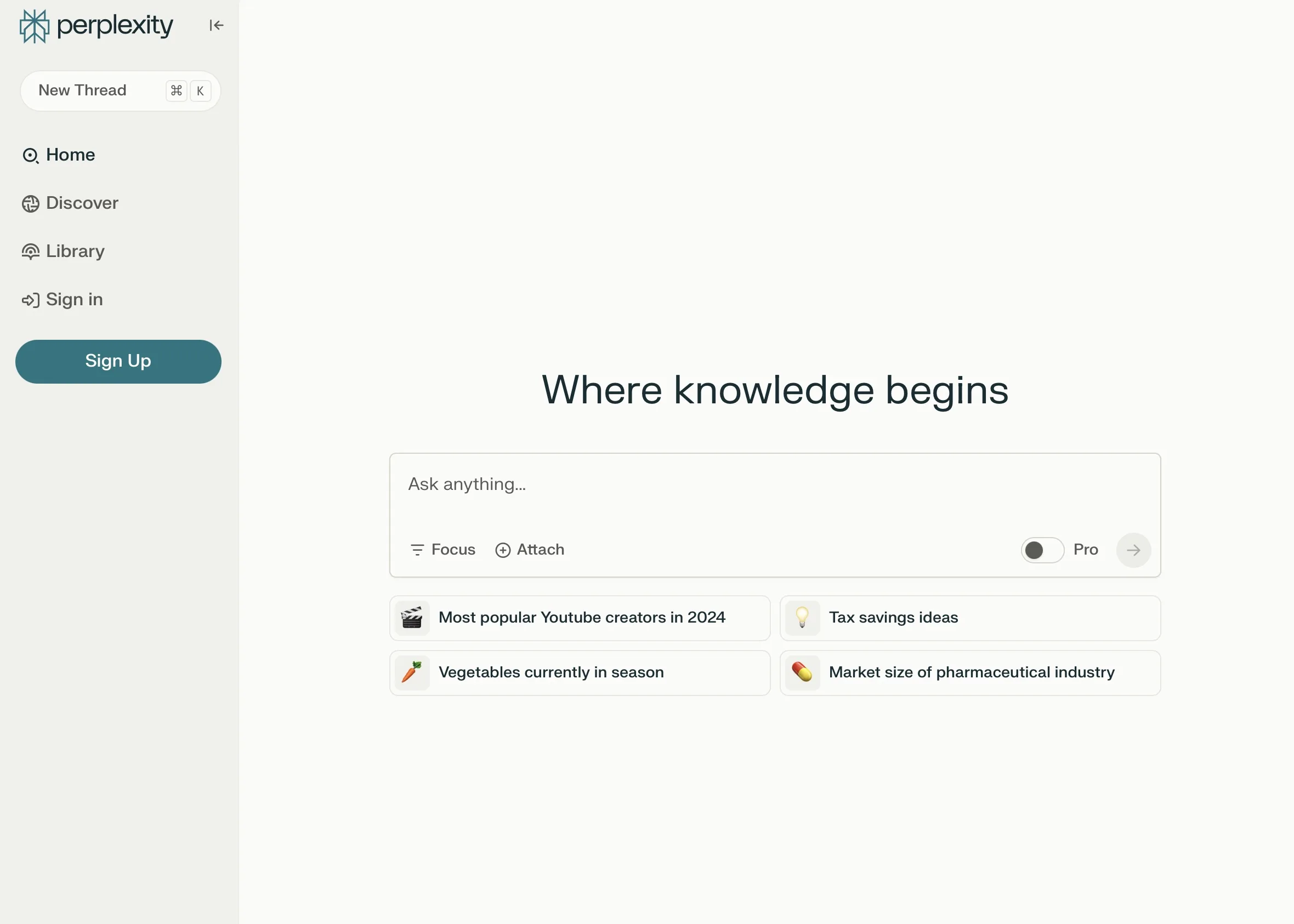Select the Sign Up button

click(x=118, y=361)
